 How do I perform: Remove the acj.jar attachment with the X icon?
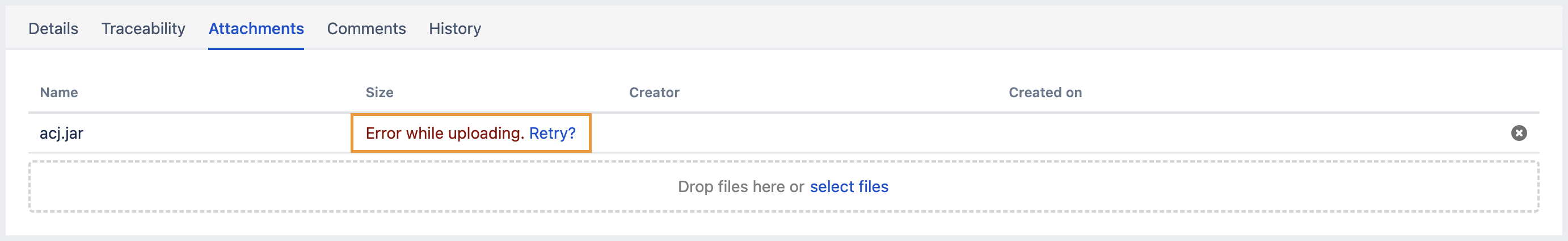tap(1519, 133)
